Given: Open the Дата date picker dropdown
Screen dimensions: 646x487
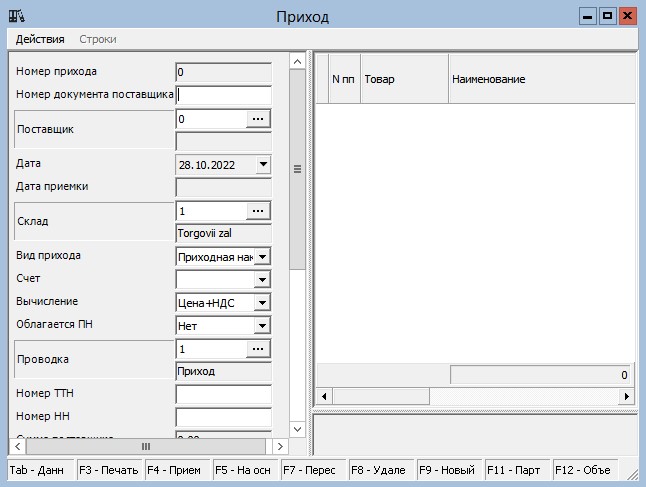Looking at the screenshot, I should click(x=262, y=165).
